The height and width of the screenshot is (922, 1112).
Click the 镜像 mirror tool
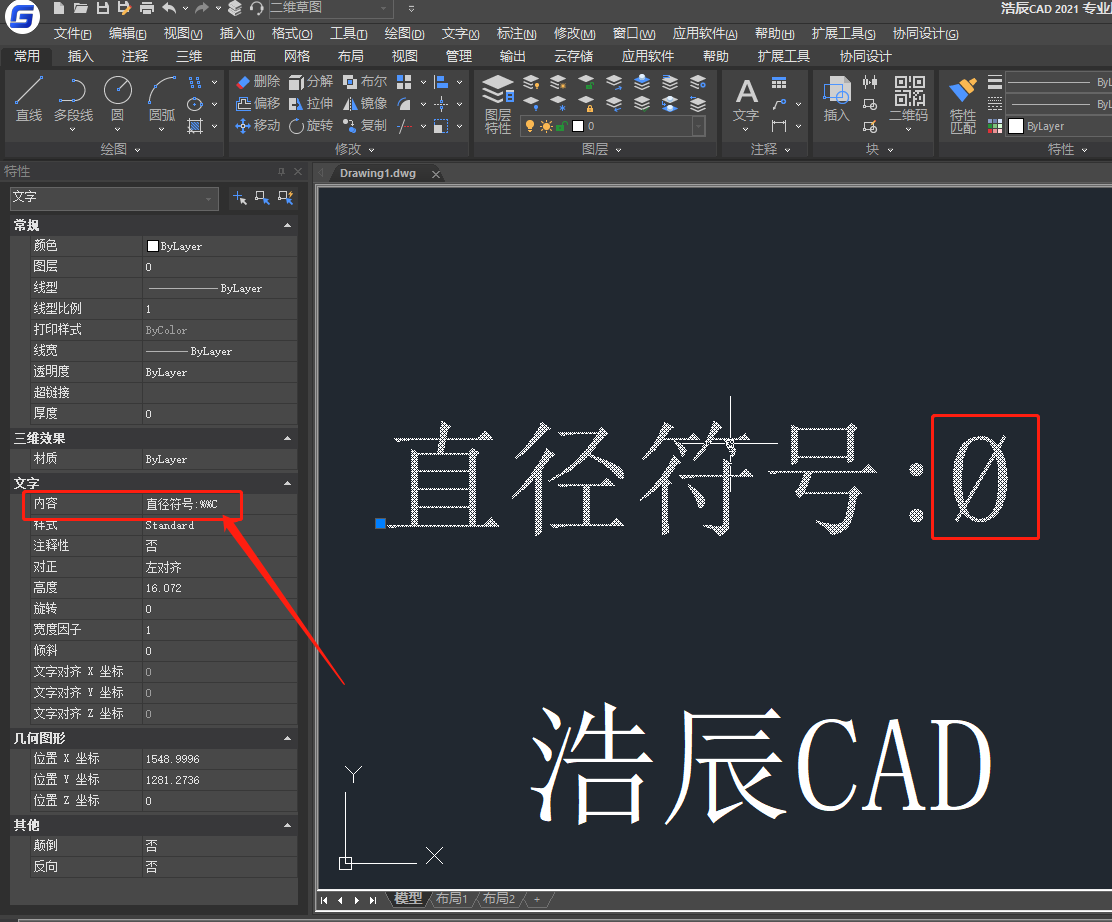[x=365, y=104]
